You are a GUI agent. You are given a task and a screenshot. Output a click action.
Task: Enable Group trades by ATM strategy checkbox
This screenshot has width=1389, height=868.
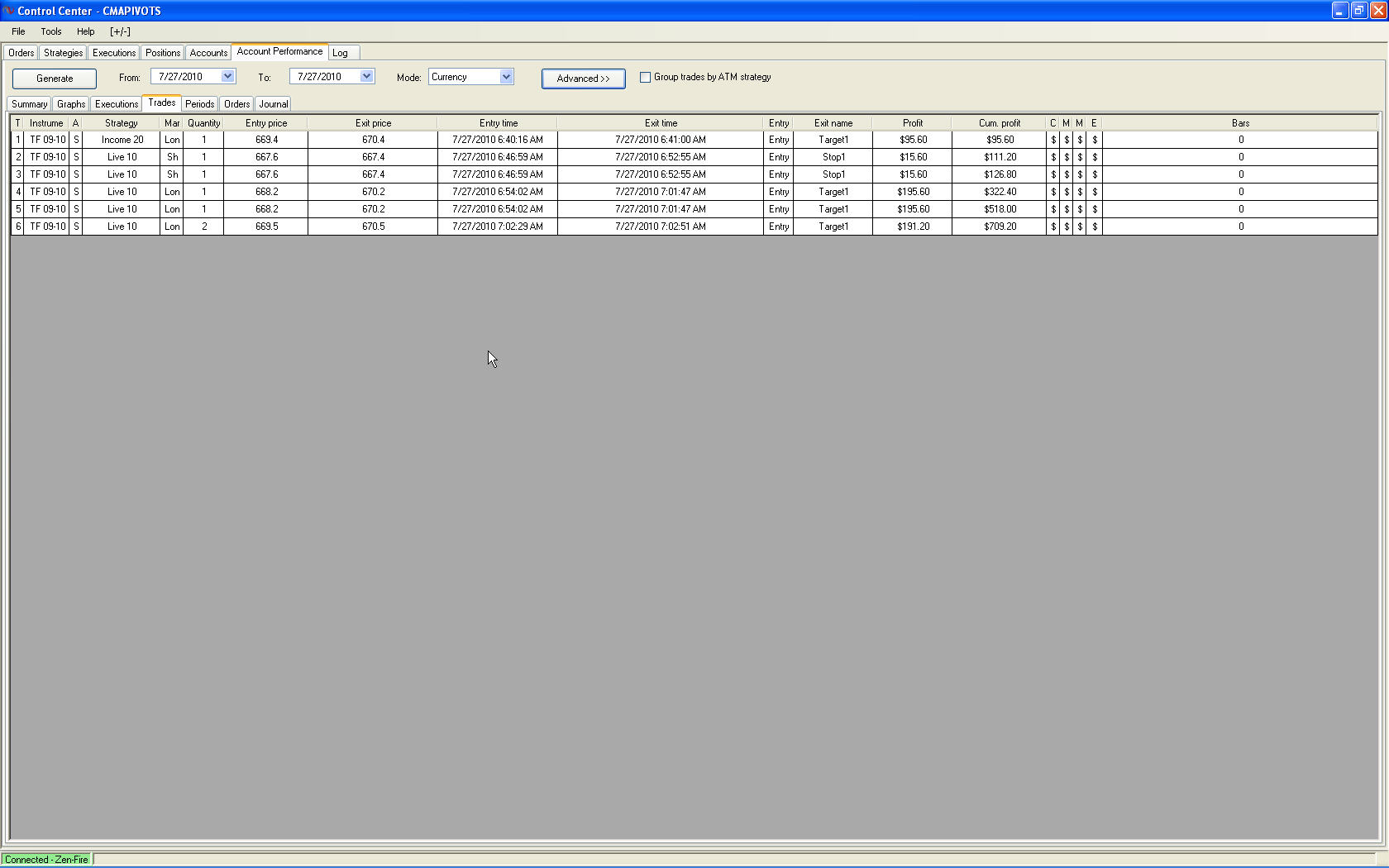point(645,77)
